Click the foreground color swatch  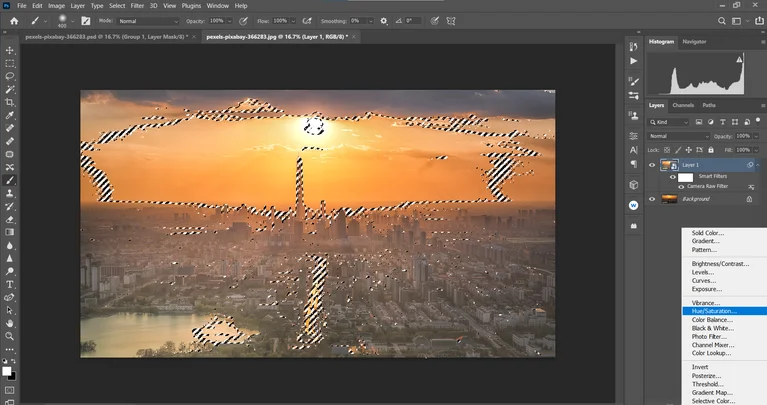(8, 370)
